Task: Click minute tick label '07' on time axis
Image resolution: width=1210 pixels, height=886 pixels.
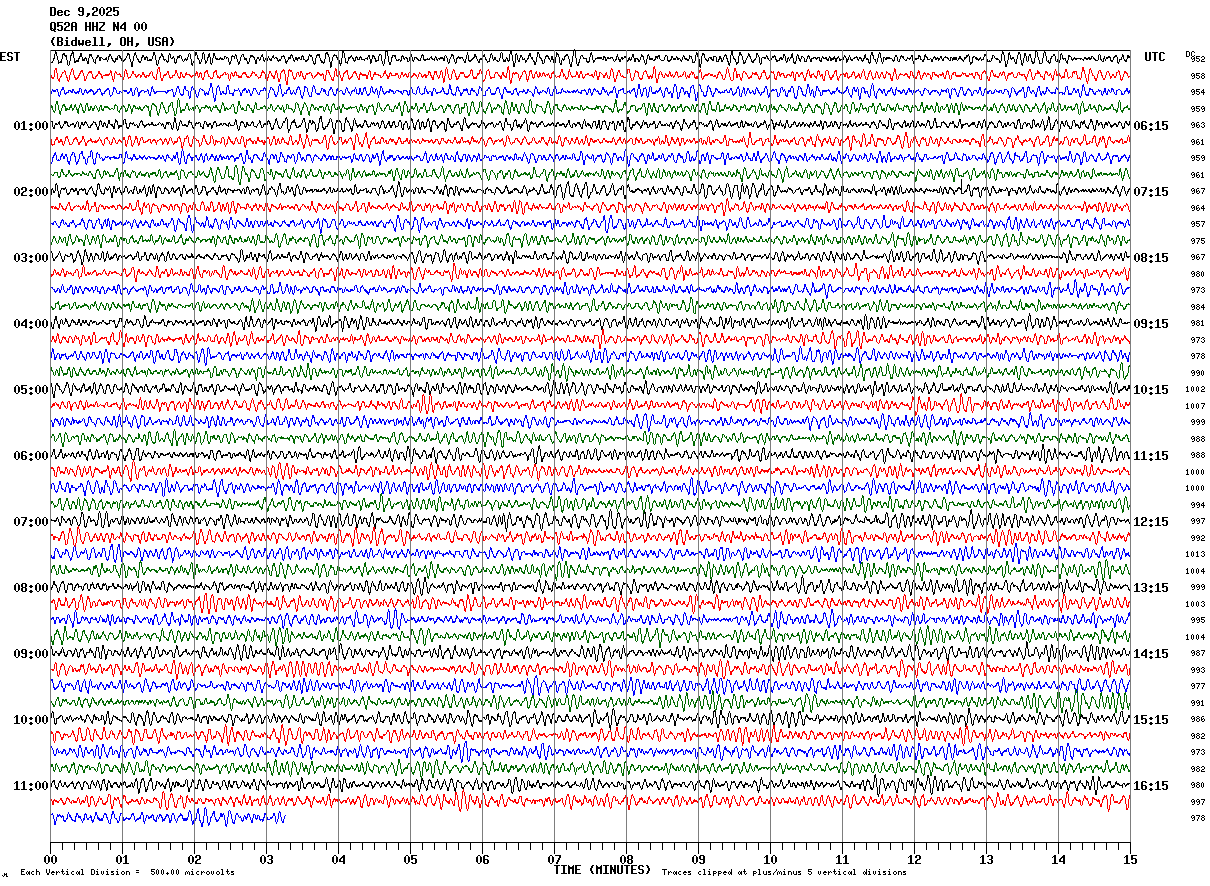Action: point(554,859)
